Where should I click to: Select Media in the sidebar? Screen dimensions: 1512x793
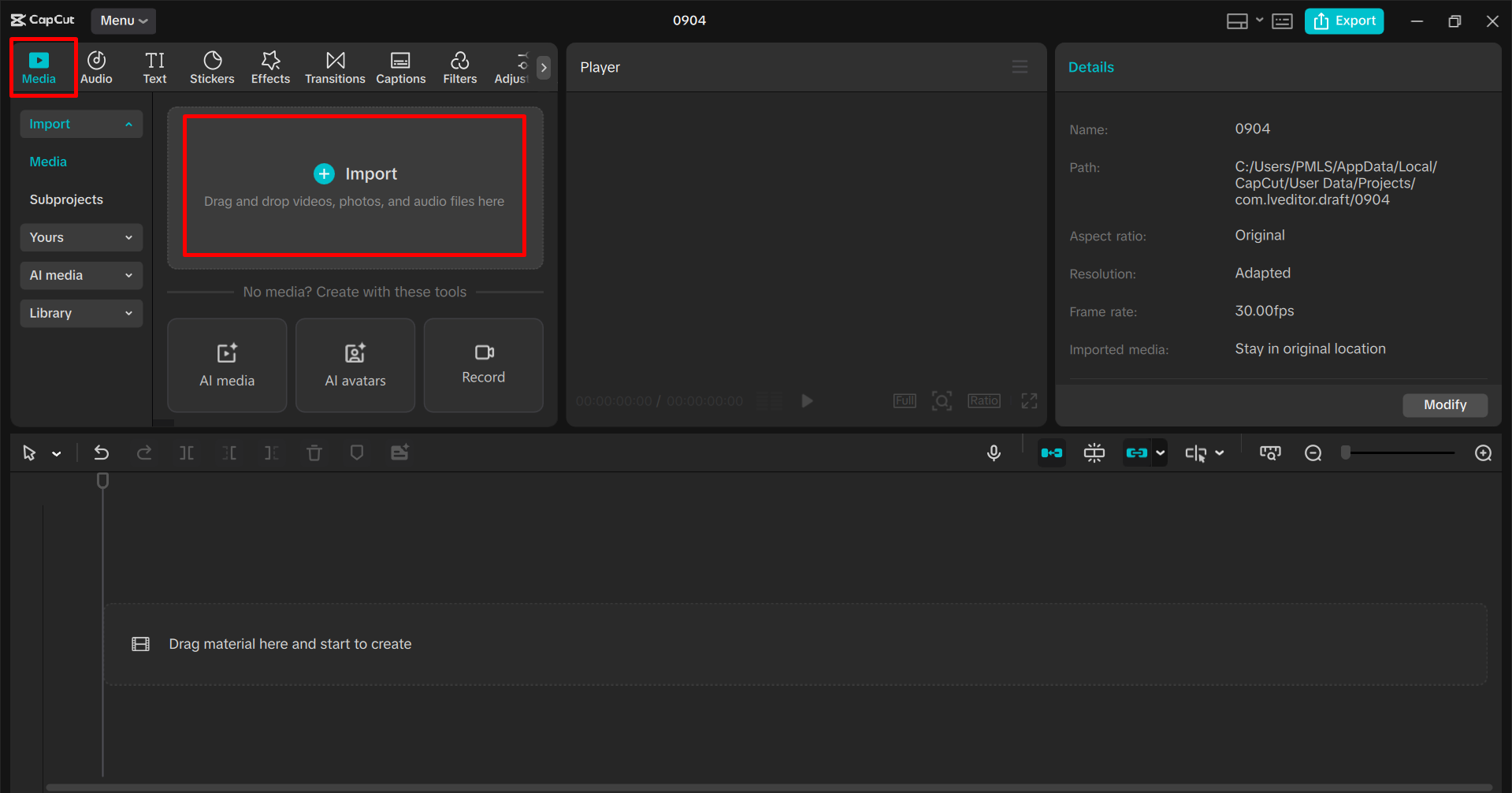[48, 162]
